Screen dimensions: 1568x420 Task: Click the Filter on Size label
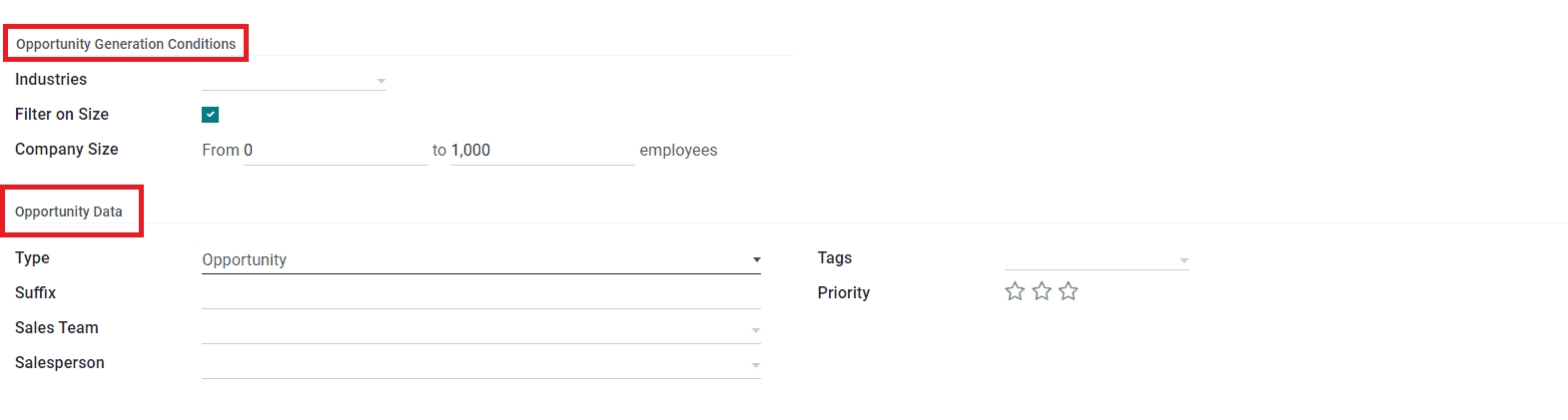(62, 115)
